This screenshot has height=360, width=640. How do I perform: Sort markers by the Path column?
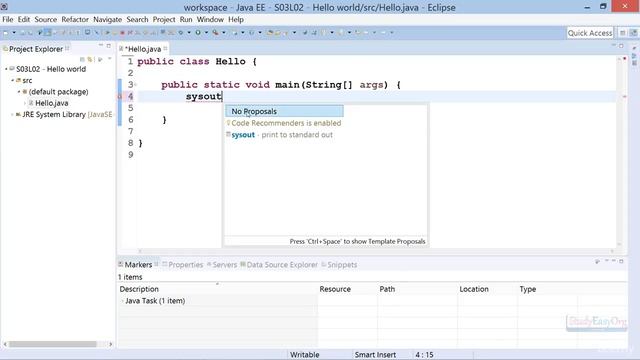pos(417,289)
